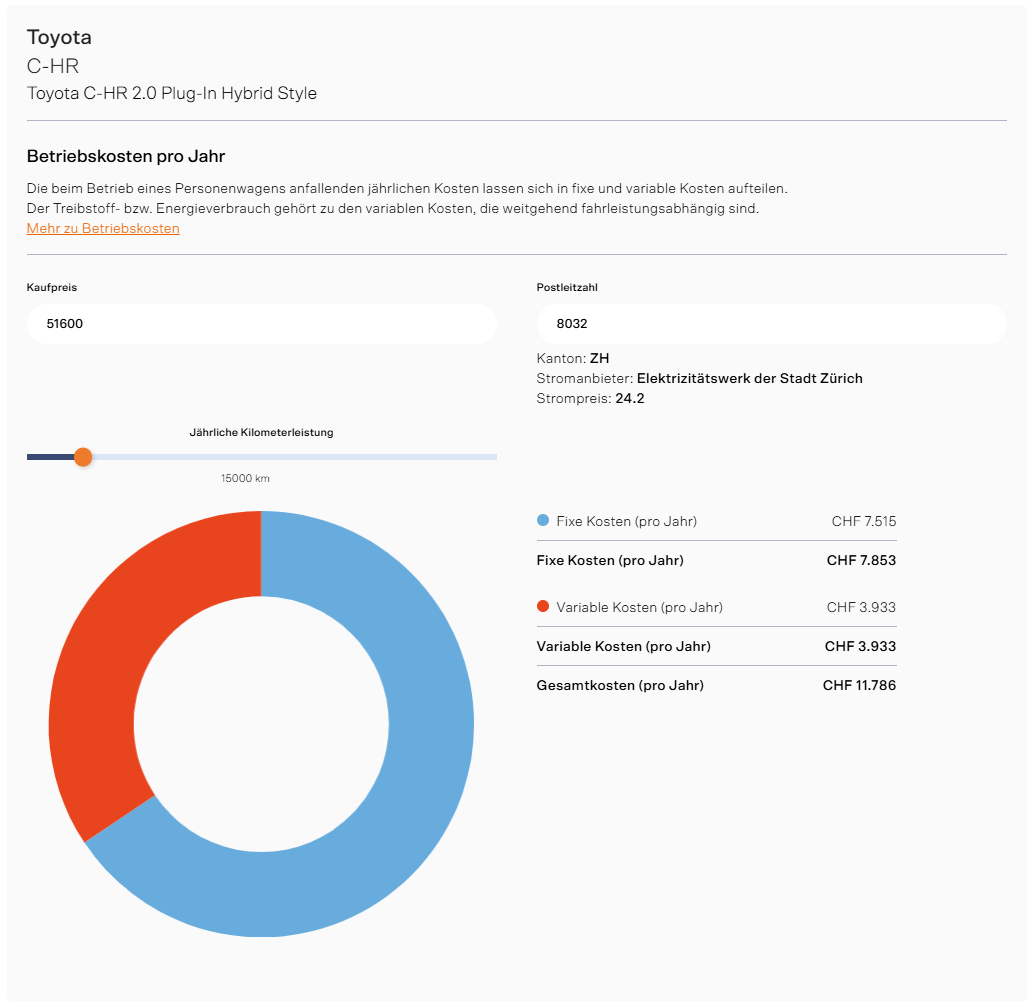The width and height of the screenshot is (1034, 1007).
Task: Click the bold 'CHF 7.853' total
Action: [861, 561]
